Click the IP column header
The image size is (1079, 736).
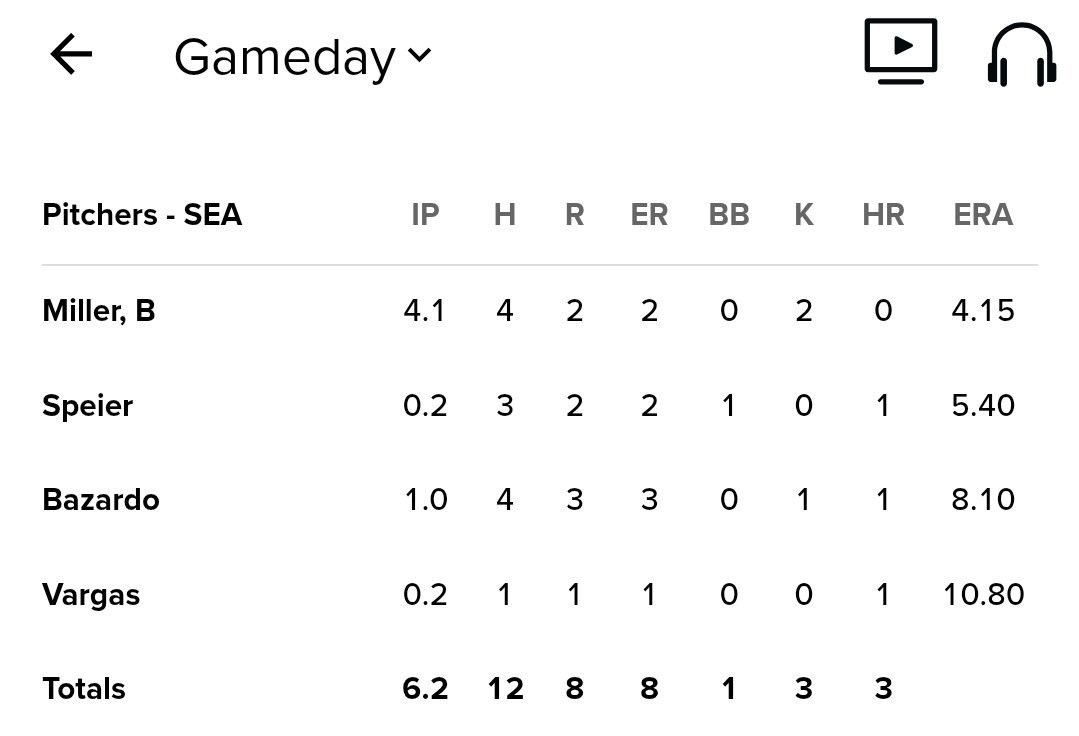[x=425, y=215]
